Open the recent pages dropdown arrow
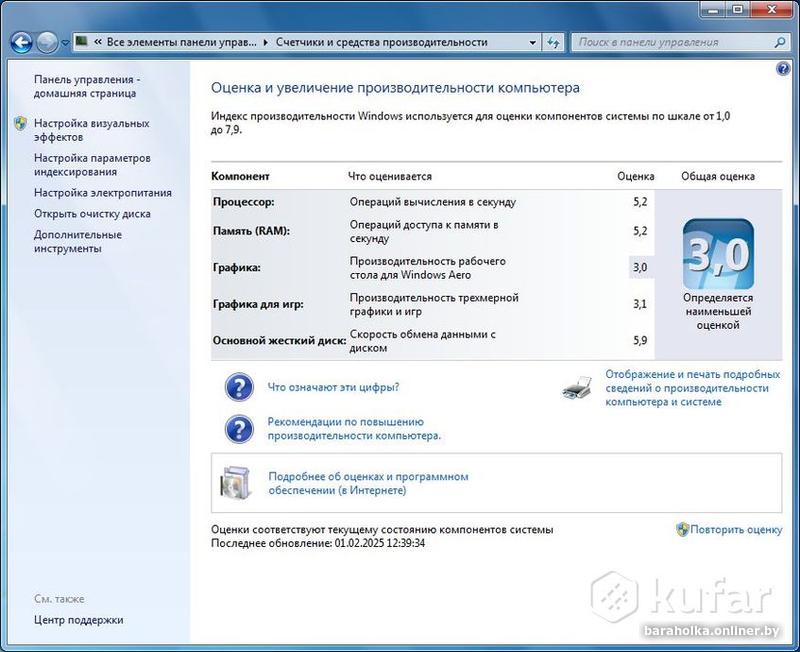 click(x=65, y=43)
